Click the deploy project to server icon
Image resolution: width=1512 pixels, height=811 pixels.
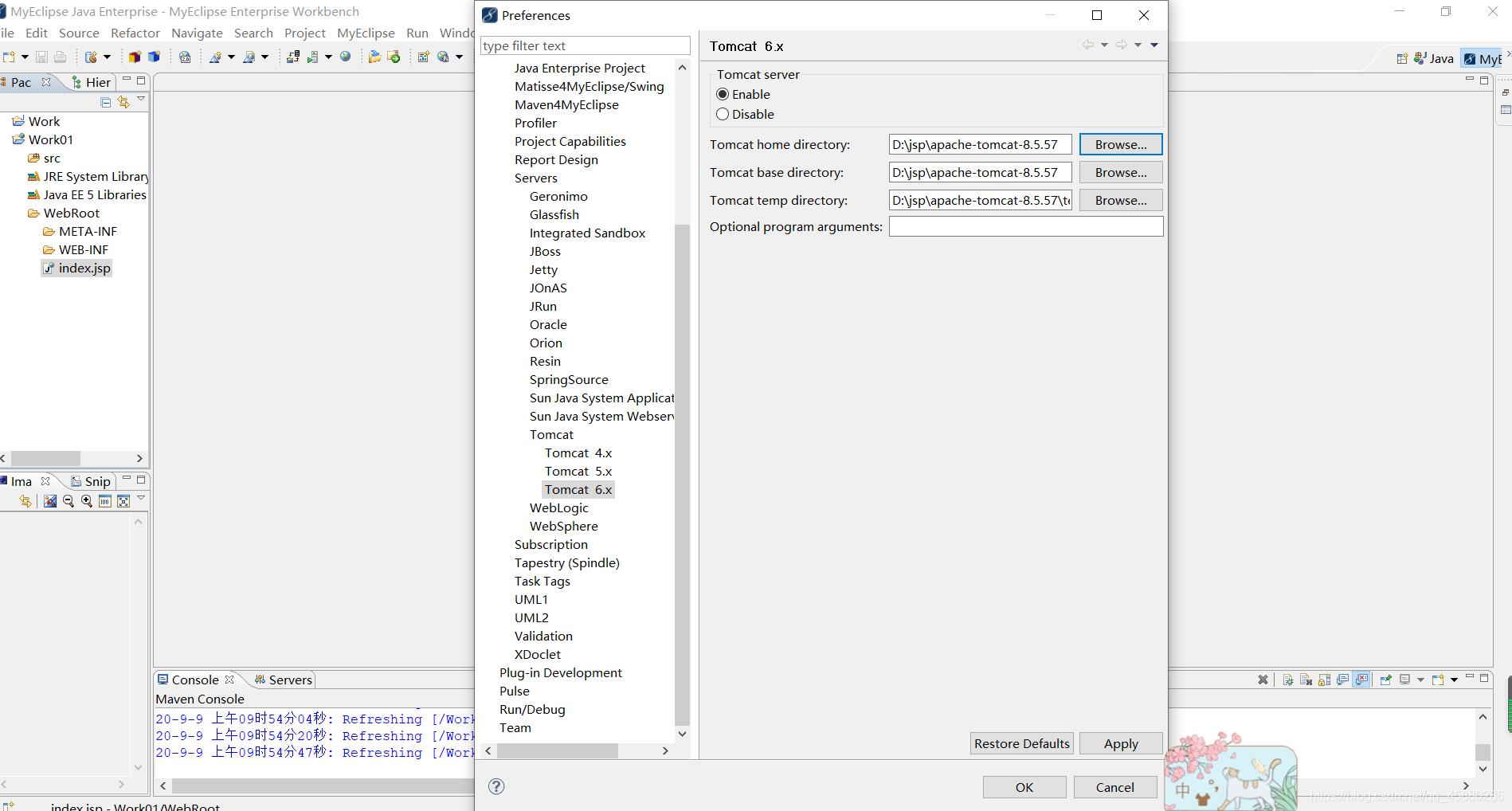(293, 57)
